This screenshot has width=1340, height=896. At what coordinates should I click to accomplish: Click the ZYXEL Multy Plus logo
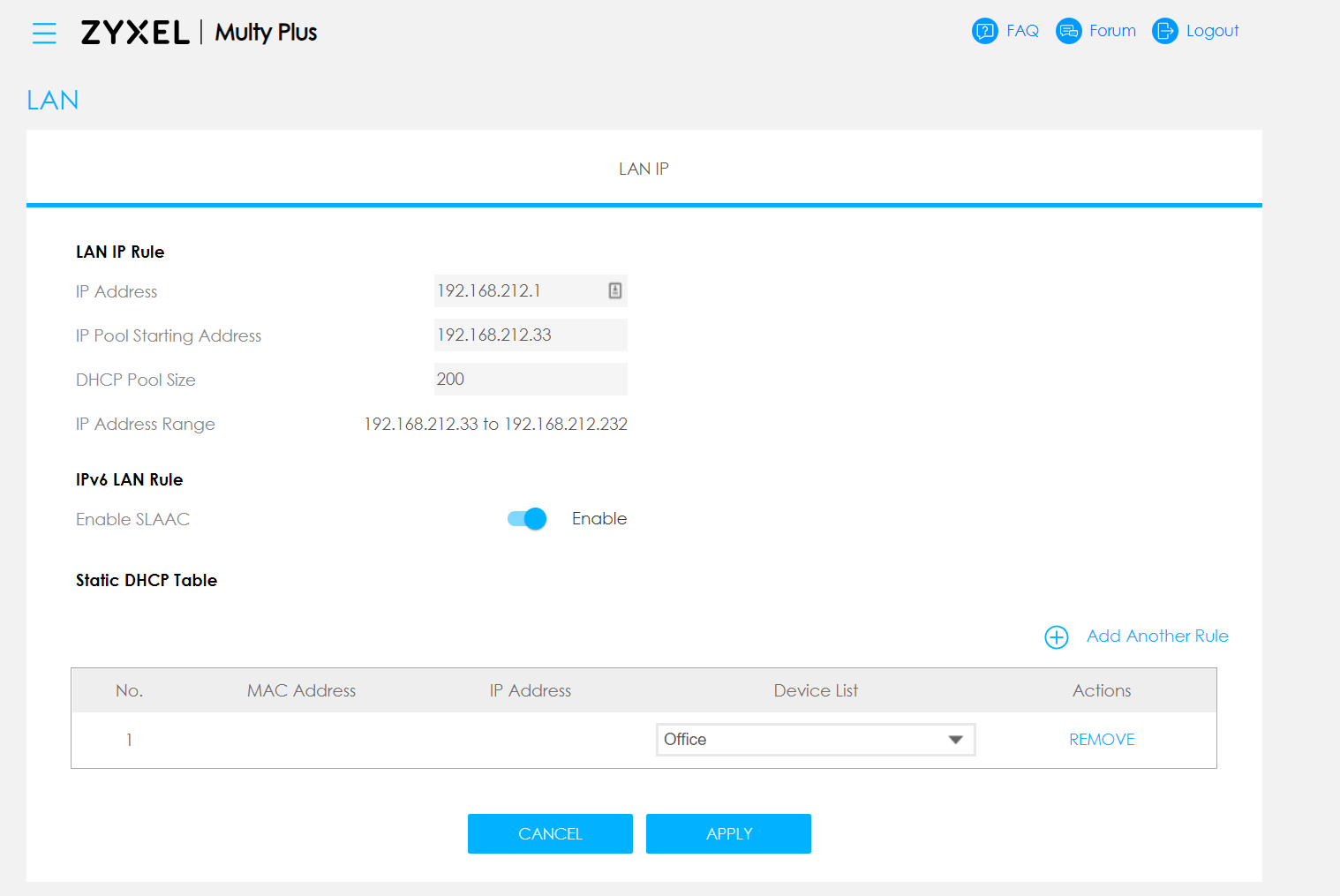coord(199,33)
